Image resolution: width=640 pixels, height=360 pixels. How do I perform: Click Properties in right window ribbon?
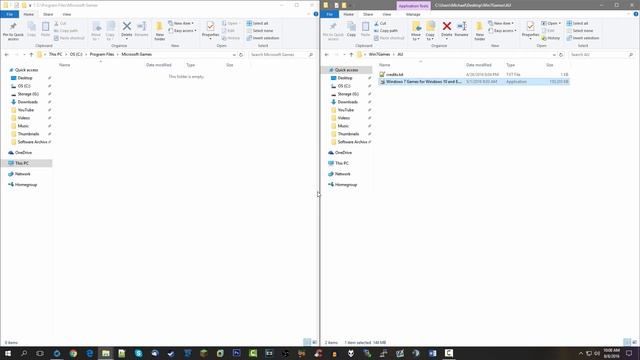tap(530, 30)
